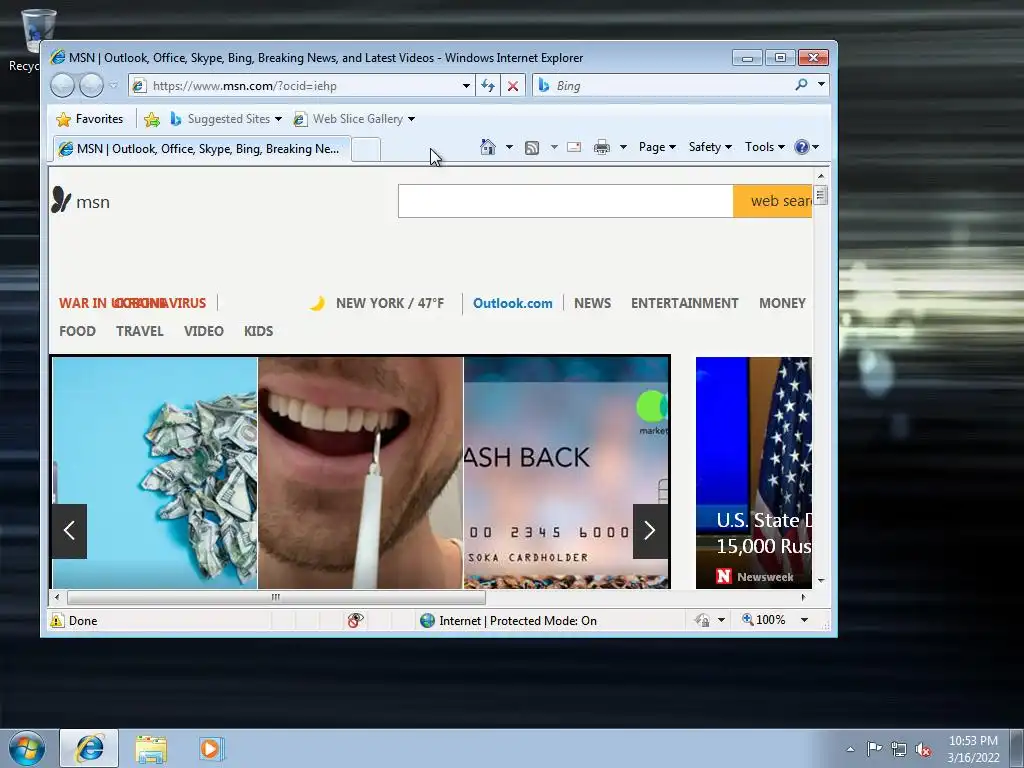Click the Forward navigation button
Viewport: 1024px width, 768px height.
pos(91,86)
